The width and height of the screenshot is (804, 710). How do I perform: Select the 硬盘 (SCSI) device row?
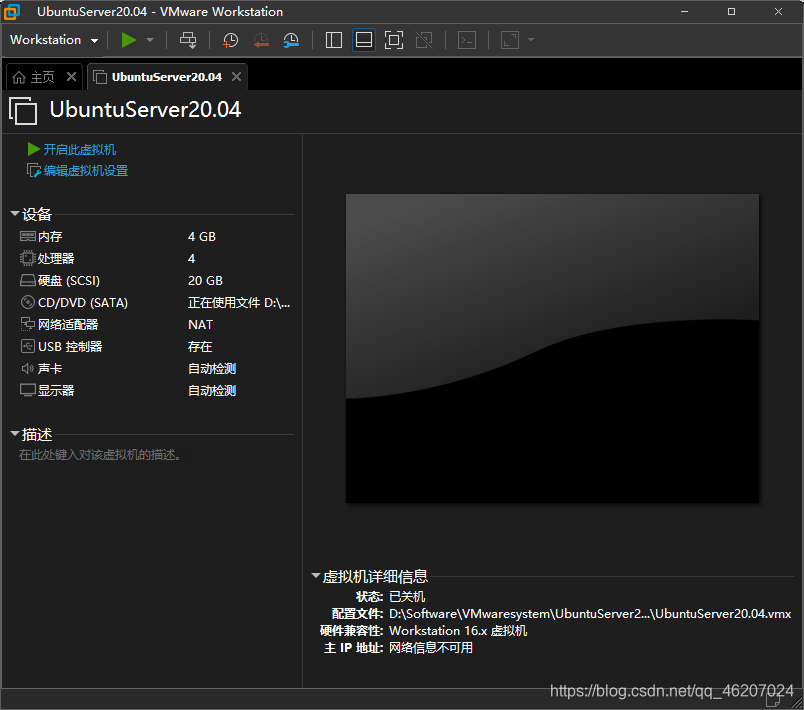[x=155, y=280]
